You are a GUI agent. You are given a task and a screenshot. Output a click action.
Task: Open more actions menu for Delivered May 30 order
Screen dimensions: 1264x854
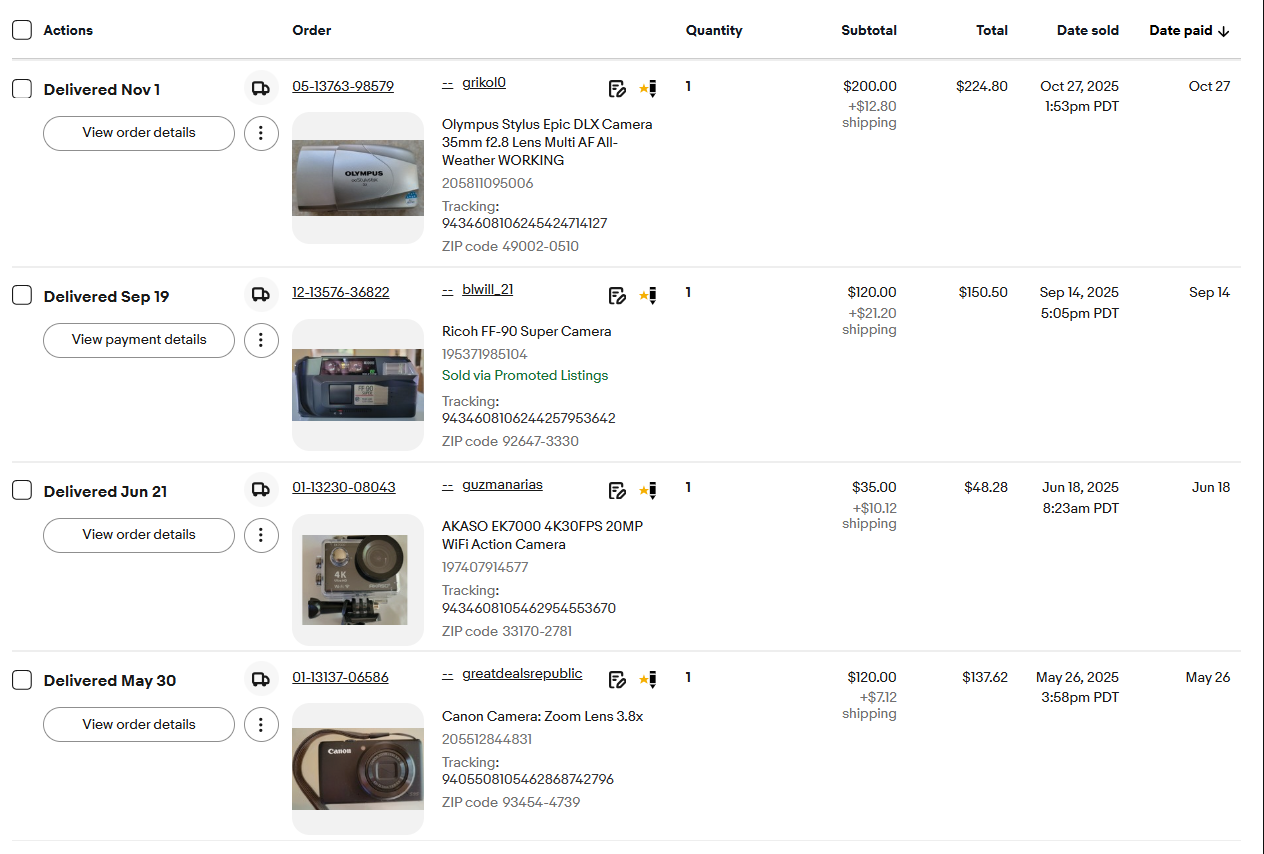(261, 725)
